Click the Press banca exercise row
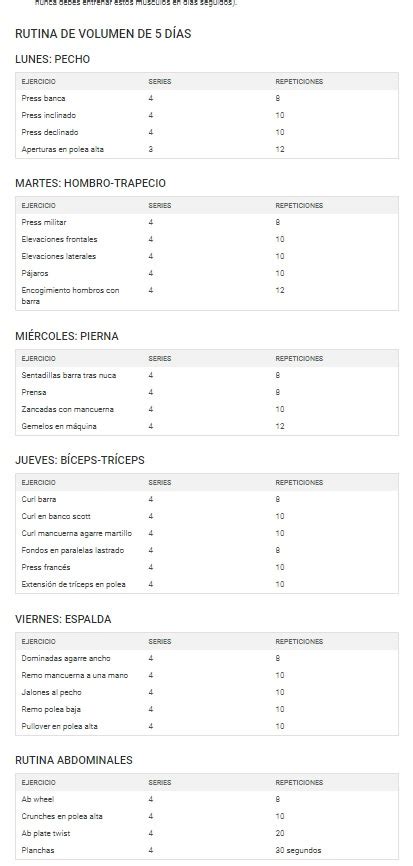The width and height of the screenshot is (413, 866). click(206, 98)
